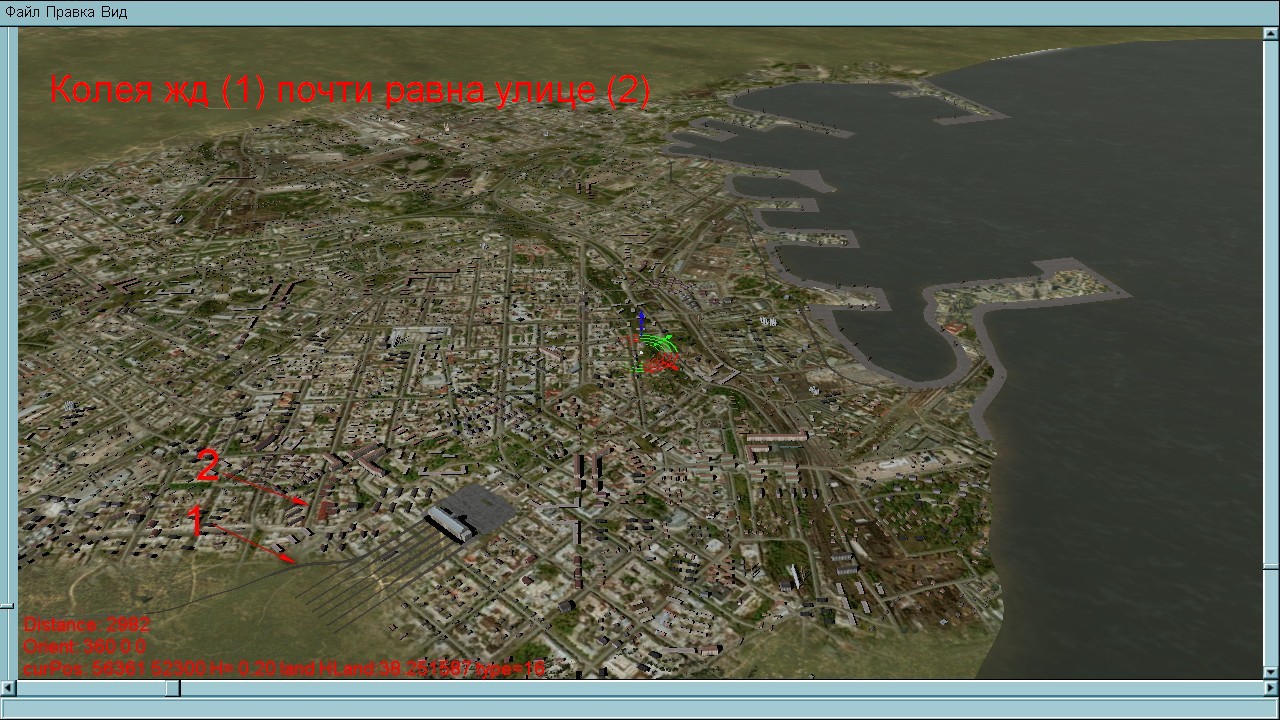
Task: Click the right vertical scrollbar up arrow
Action: coord(1271,35)
